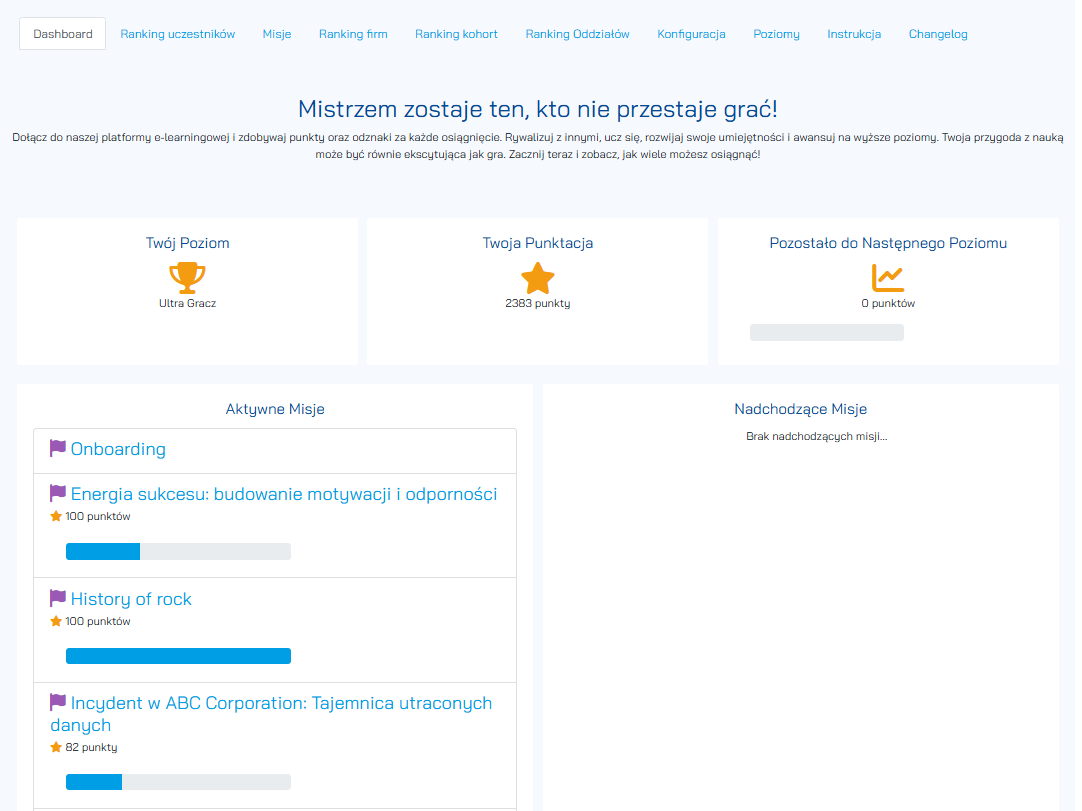Open the Ranking uczestników tab

178,34
